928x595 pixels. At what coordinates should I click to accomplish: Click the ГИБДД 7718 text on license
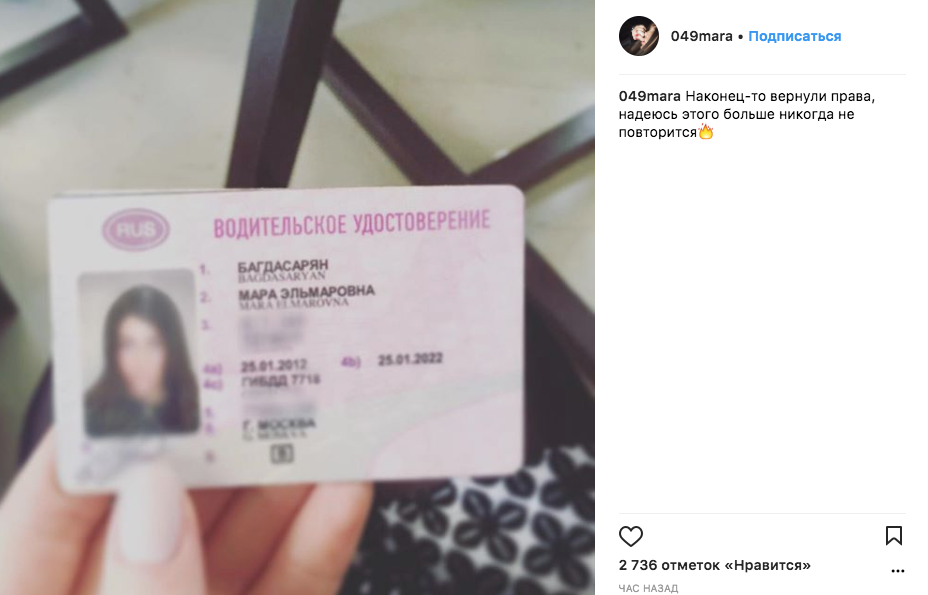tap(281, 380)
